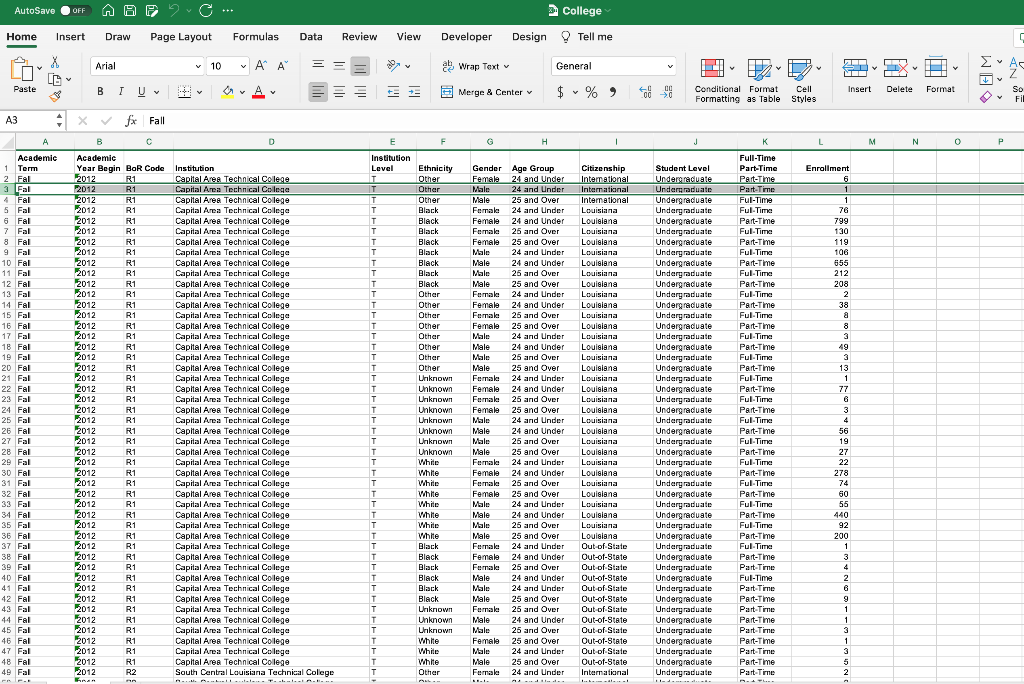The image size is (1024, 684).
Task: Toggle bold formatting
Action: pos(100,91)
